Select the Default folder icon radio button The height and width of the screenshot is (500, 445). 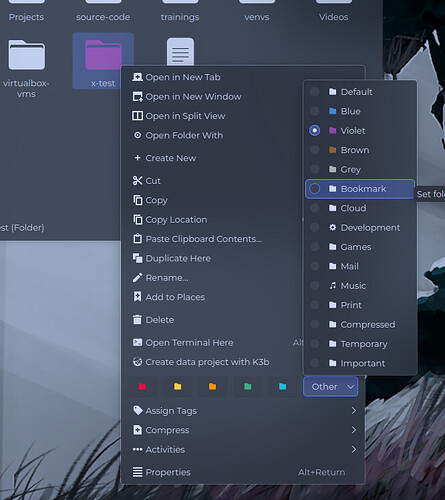pos(315,92)
